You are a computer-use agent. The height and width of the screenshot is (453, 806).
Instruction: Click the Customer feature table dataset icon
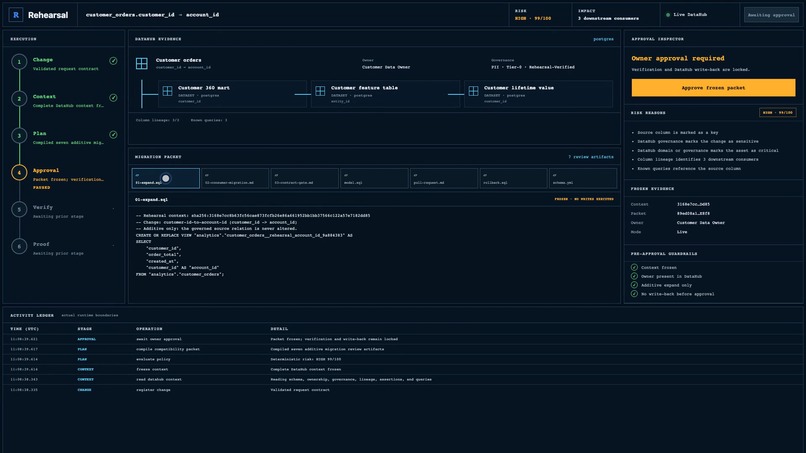[320, 91]
